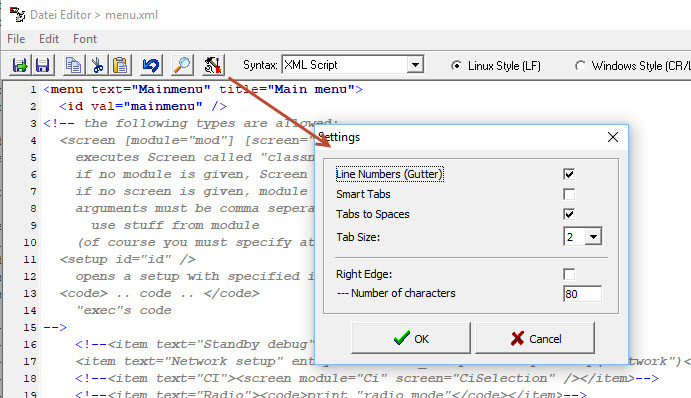Click the 'Right Edge:' label
Screen dimensions: 691x398
[x=364, y=274]
